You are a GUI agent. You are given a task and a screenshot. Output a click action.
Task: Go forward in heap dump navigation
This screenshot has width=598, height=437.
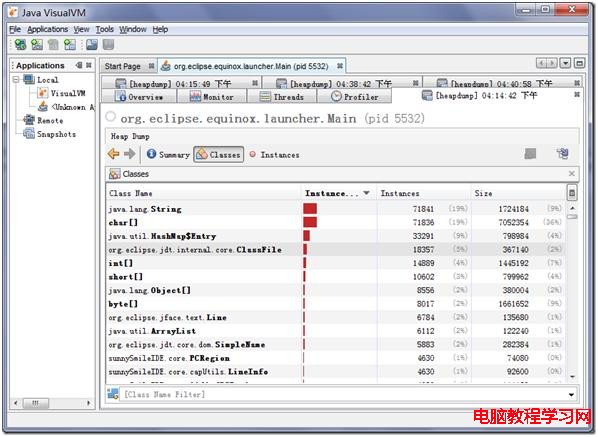[x=130, y=154]
